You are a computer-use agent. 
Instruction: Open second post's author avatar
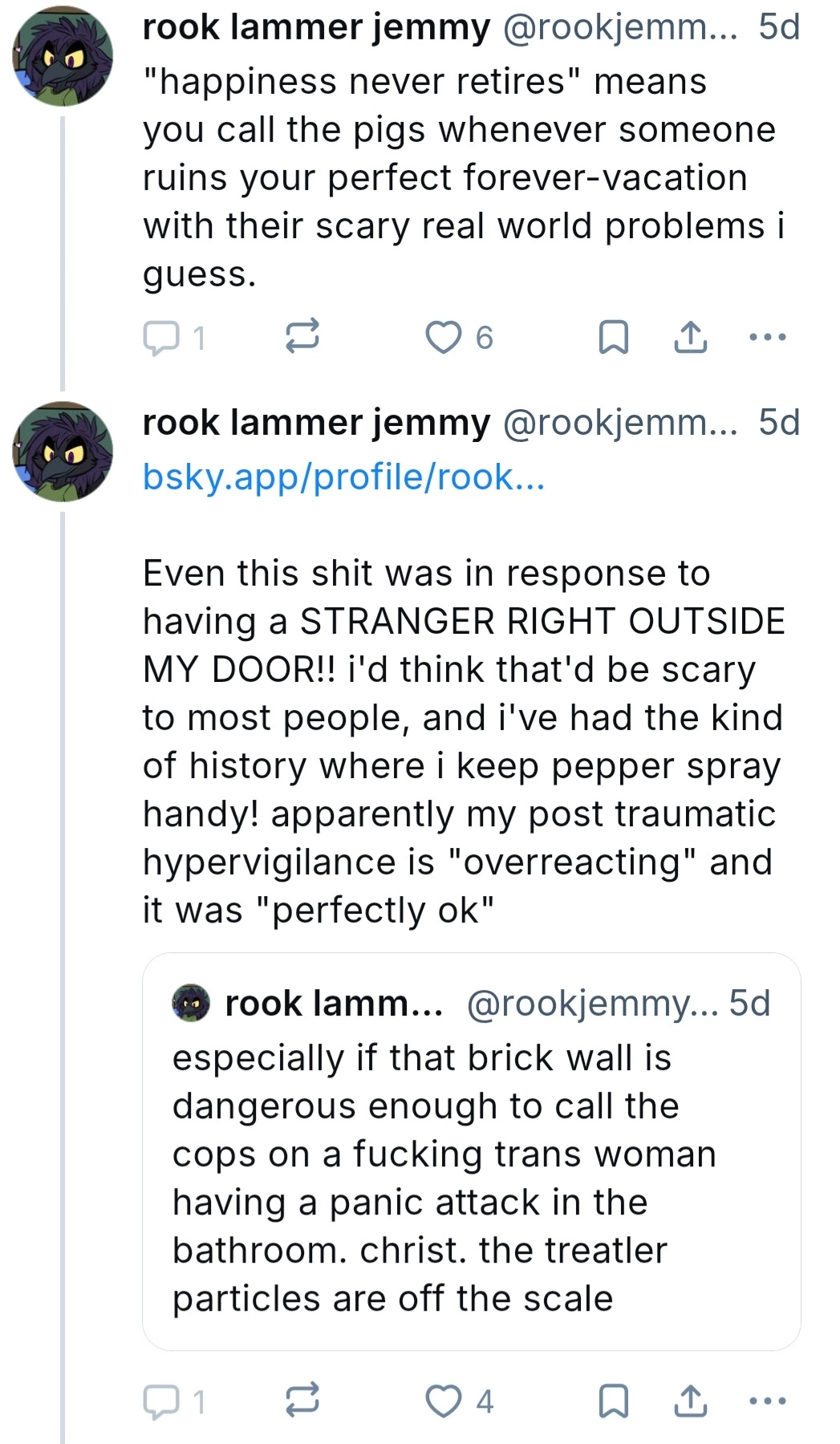(63, 452)
